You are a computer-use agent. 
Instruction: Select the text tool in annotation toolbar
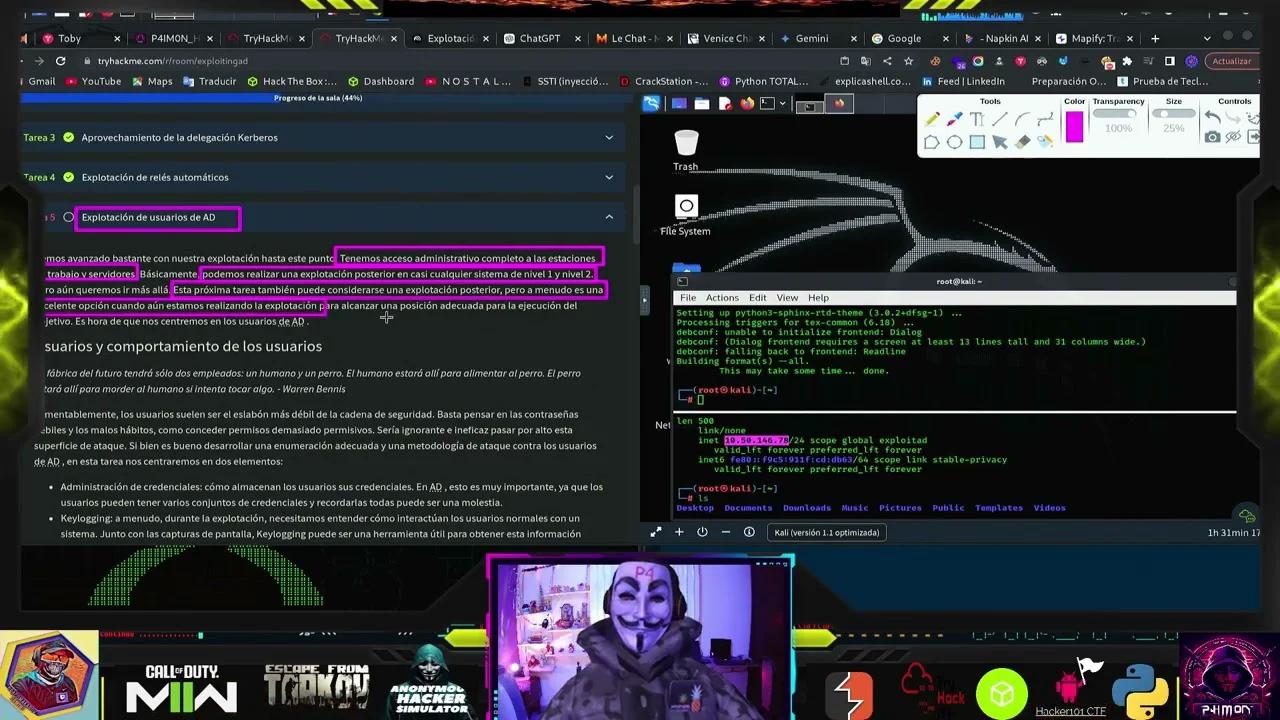(x=977, y=120)
